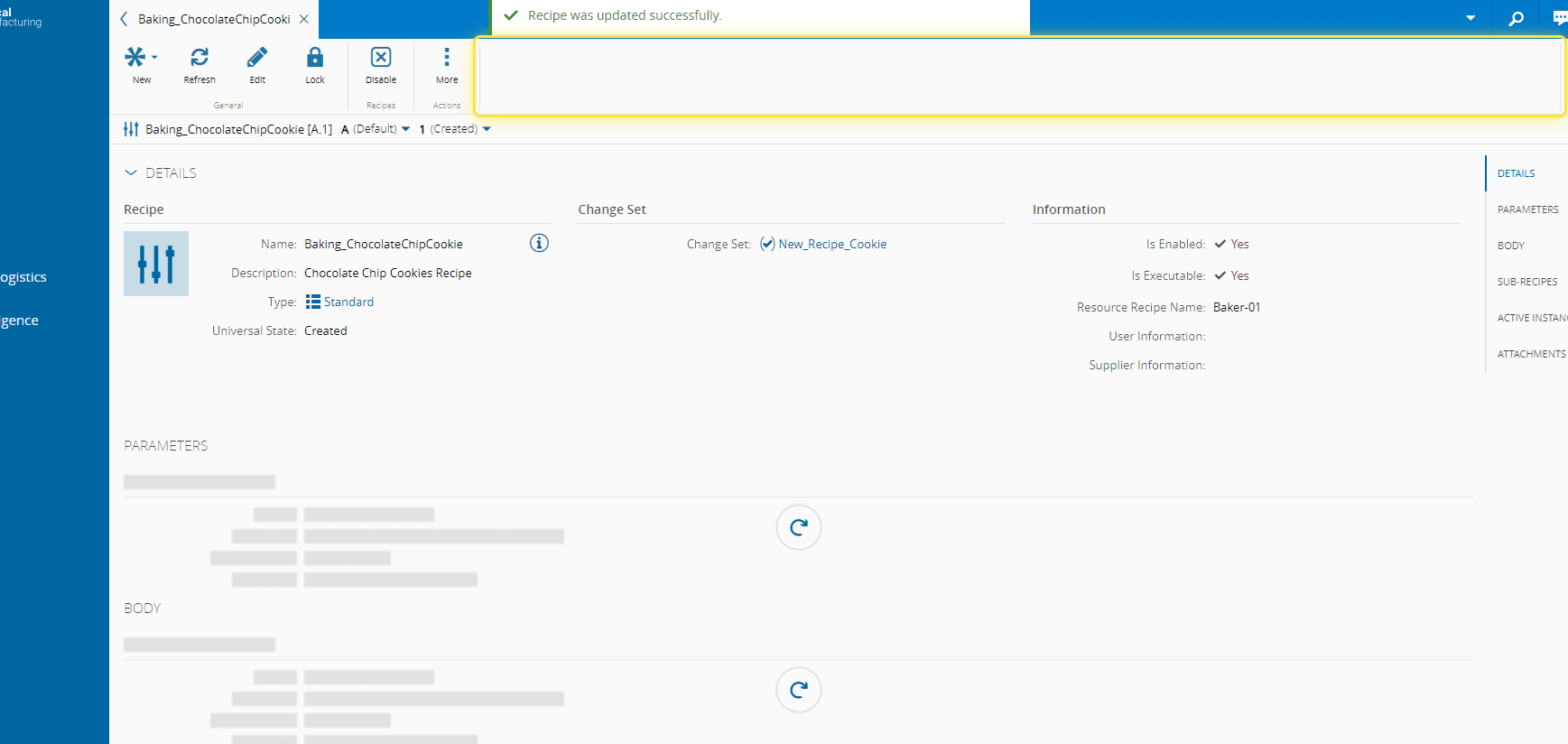Viewport: 1568px width, 744px height.
Task: Click the BODY section heading
Action: point(143,608)
